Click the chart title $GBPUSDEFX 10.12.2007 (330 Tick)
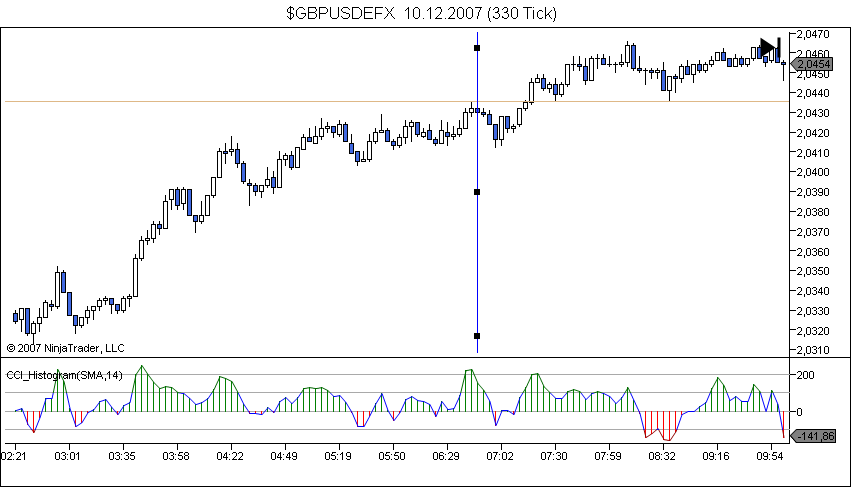 [422, 13]
